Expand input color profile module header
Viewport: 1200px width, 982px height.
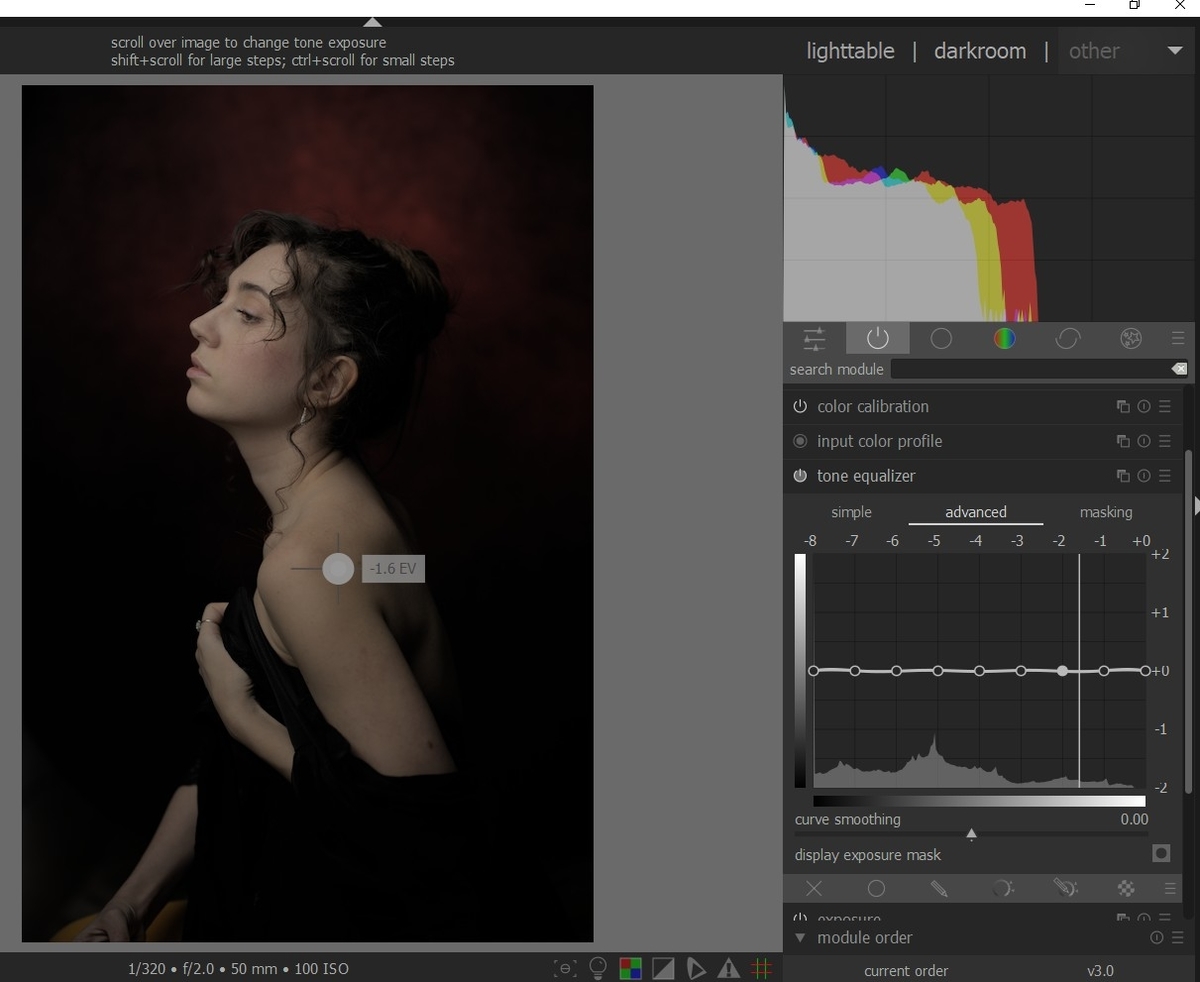pyautogui.click(x=880, y=441)
